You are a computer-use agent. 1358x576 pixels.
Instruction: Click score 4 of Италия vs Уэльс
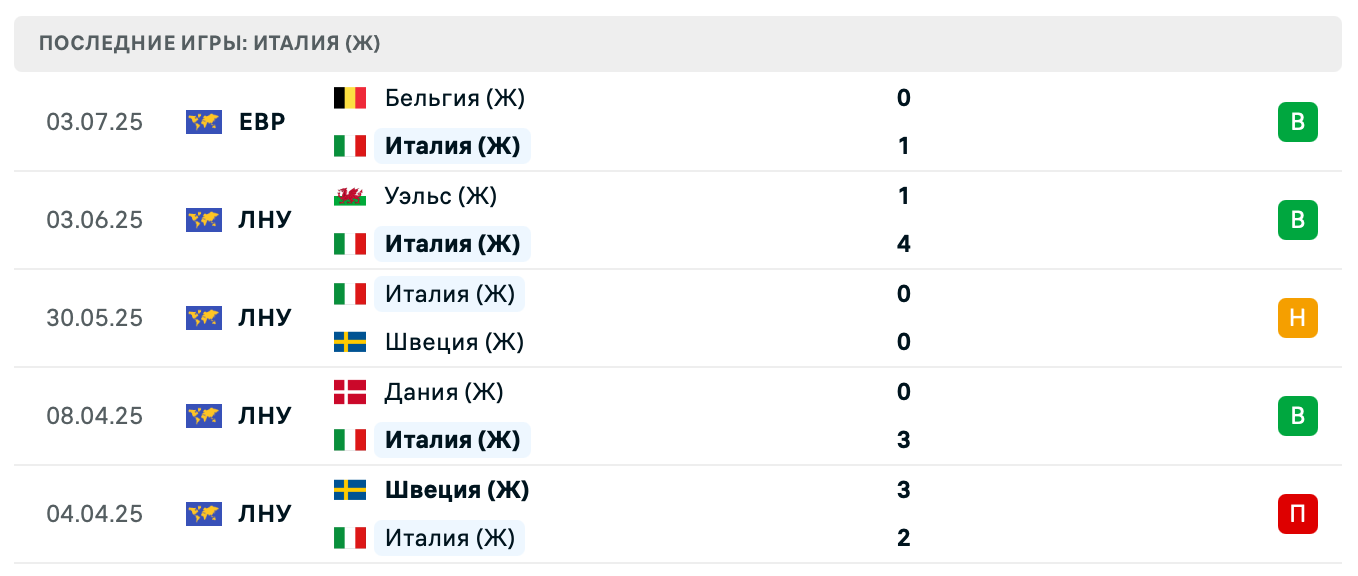(904, 244)
